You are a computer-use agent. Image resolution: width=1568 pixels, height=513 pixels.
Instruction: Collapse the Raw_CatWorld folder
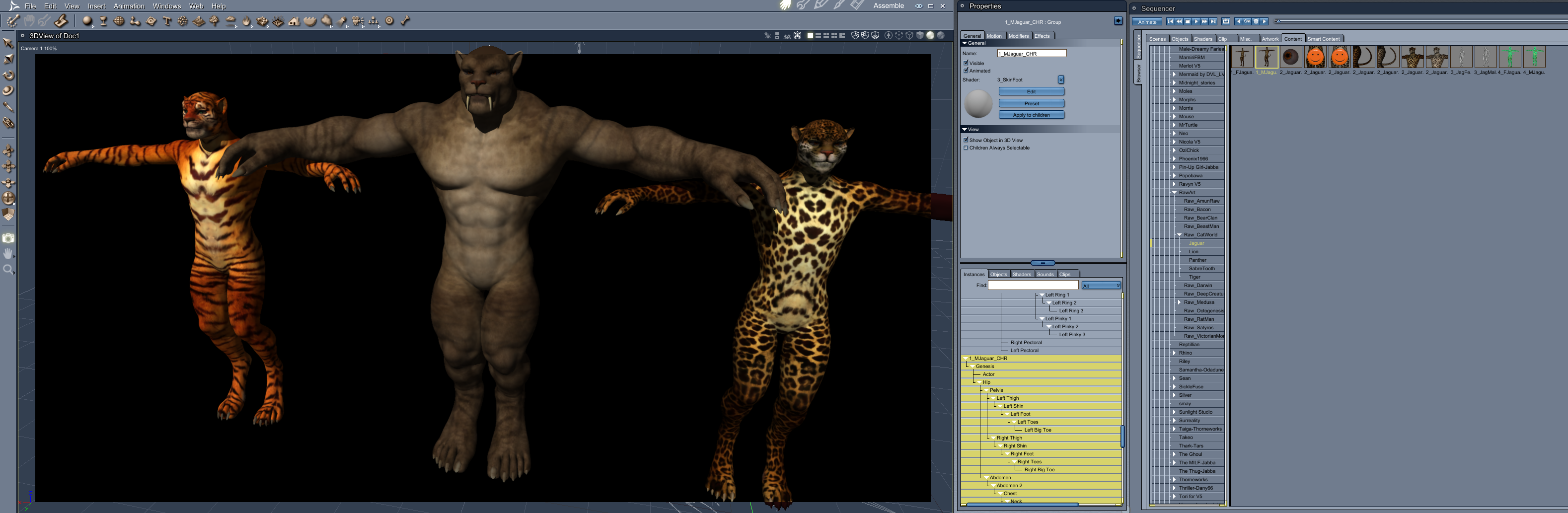(x=1179, y=235)
